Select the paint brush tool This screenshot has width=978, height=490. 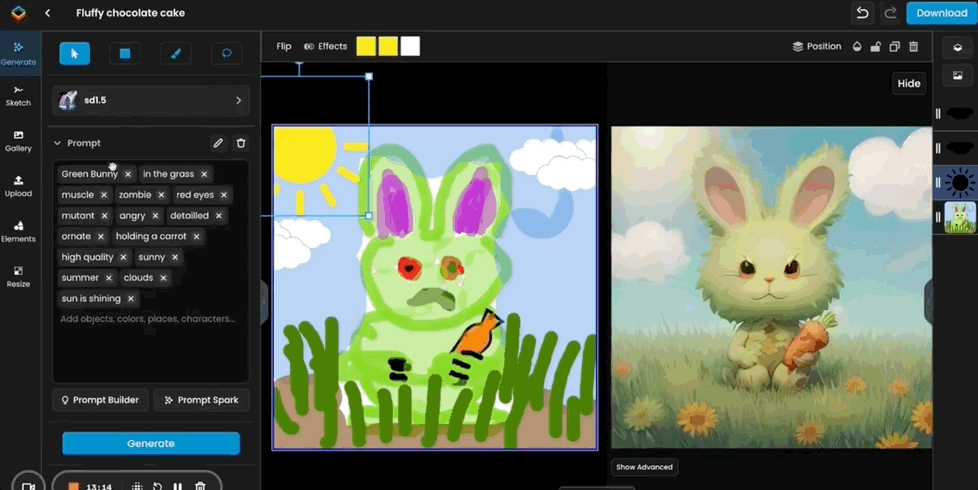(x=176, y=54)
